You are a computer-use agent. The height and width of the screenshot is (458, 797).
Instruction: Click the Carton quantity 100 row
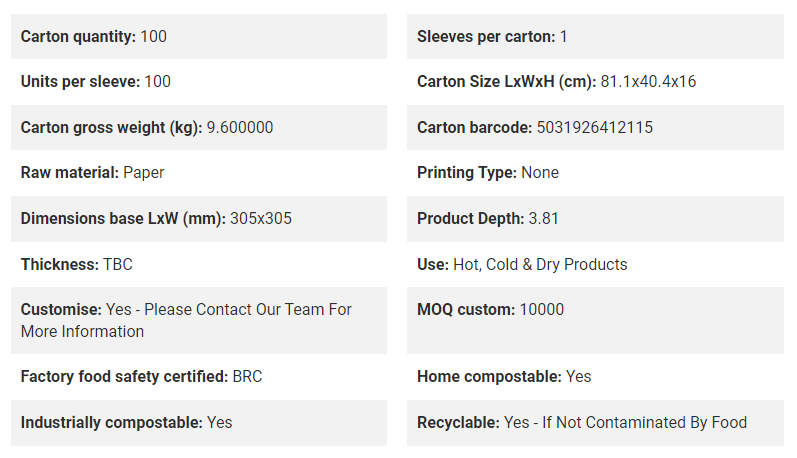pyautogui.click(x=199, y=37)
